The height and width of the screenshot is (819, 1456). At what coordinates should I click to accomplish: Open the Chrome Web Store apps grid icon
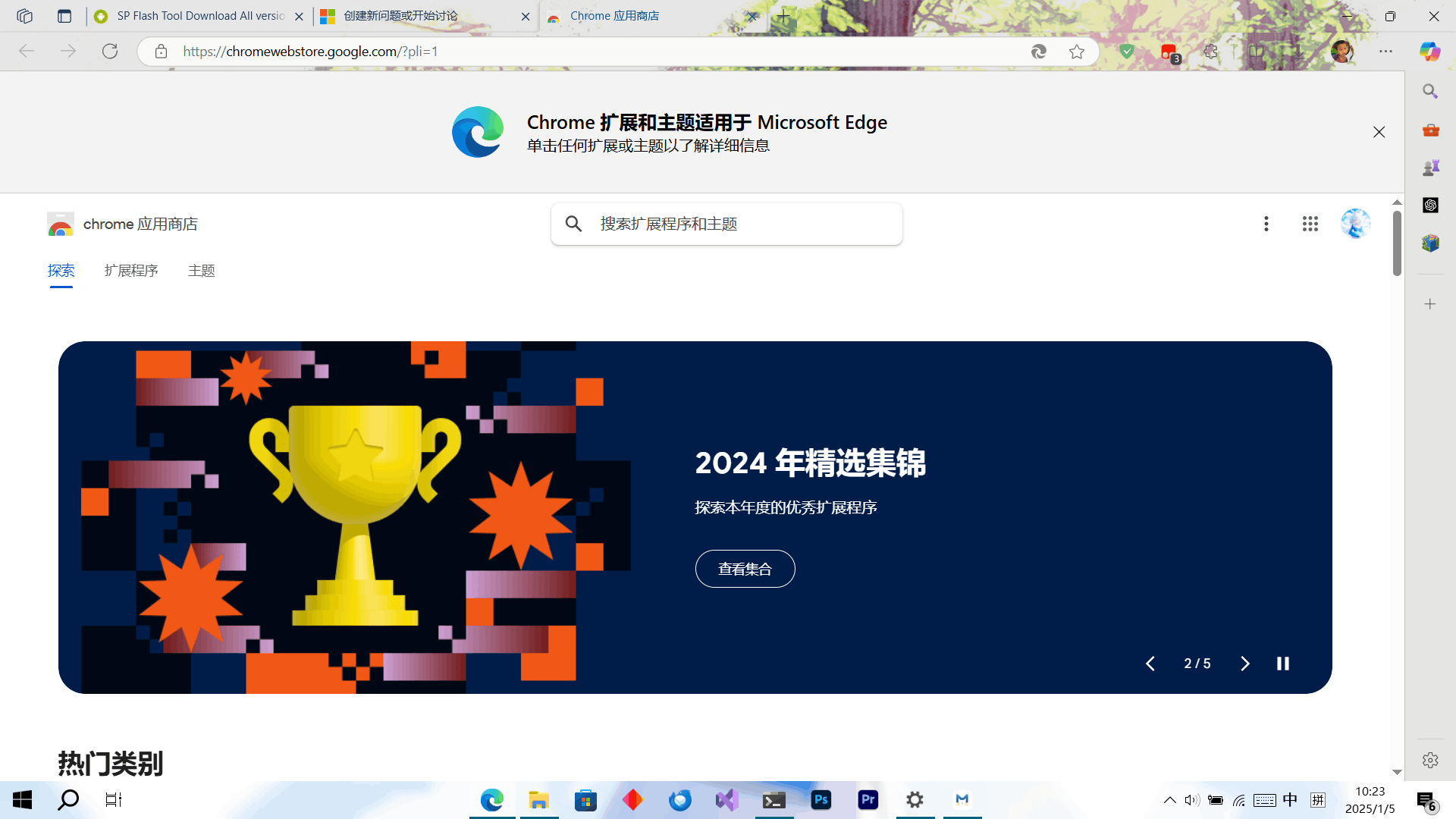1310,224
